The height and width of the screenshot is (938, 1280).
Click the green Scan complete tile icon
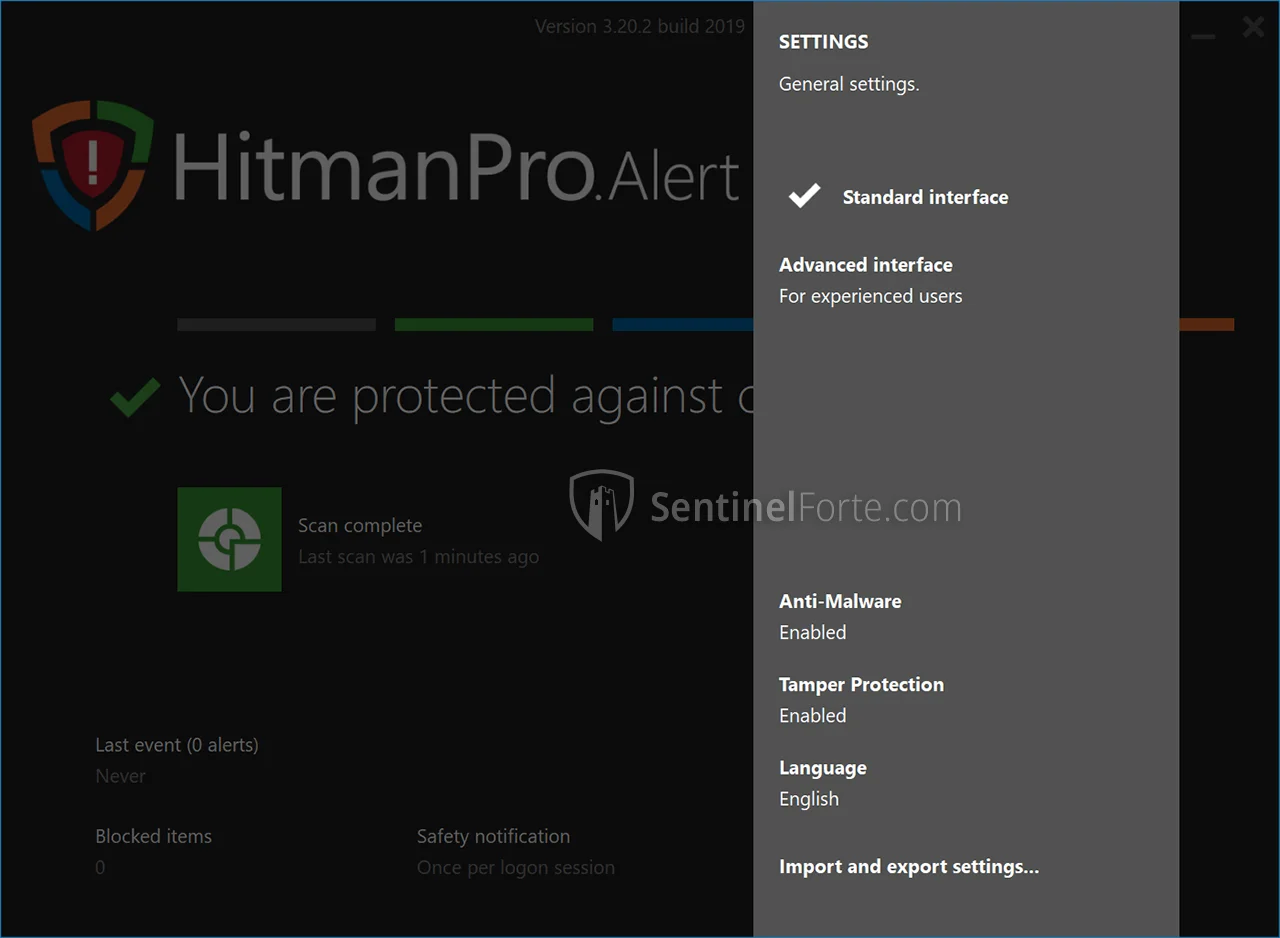point(229,539)
